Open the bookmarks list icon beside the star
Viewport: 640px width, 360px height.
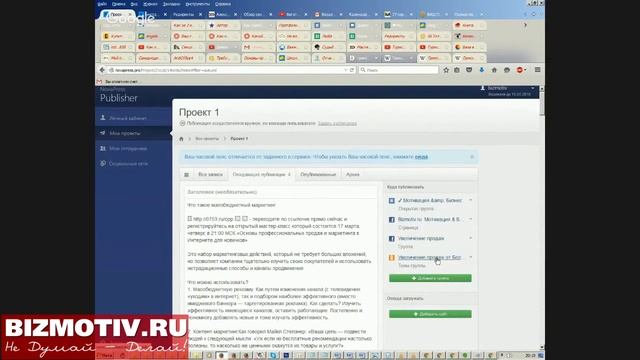[457, 70]
